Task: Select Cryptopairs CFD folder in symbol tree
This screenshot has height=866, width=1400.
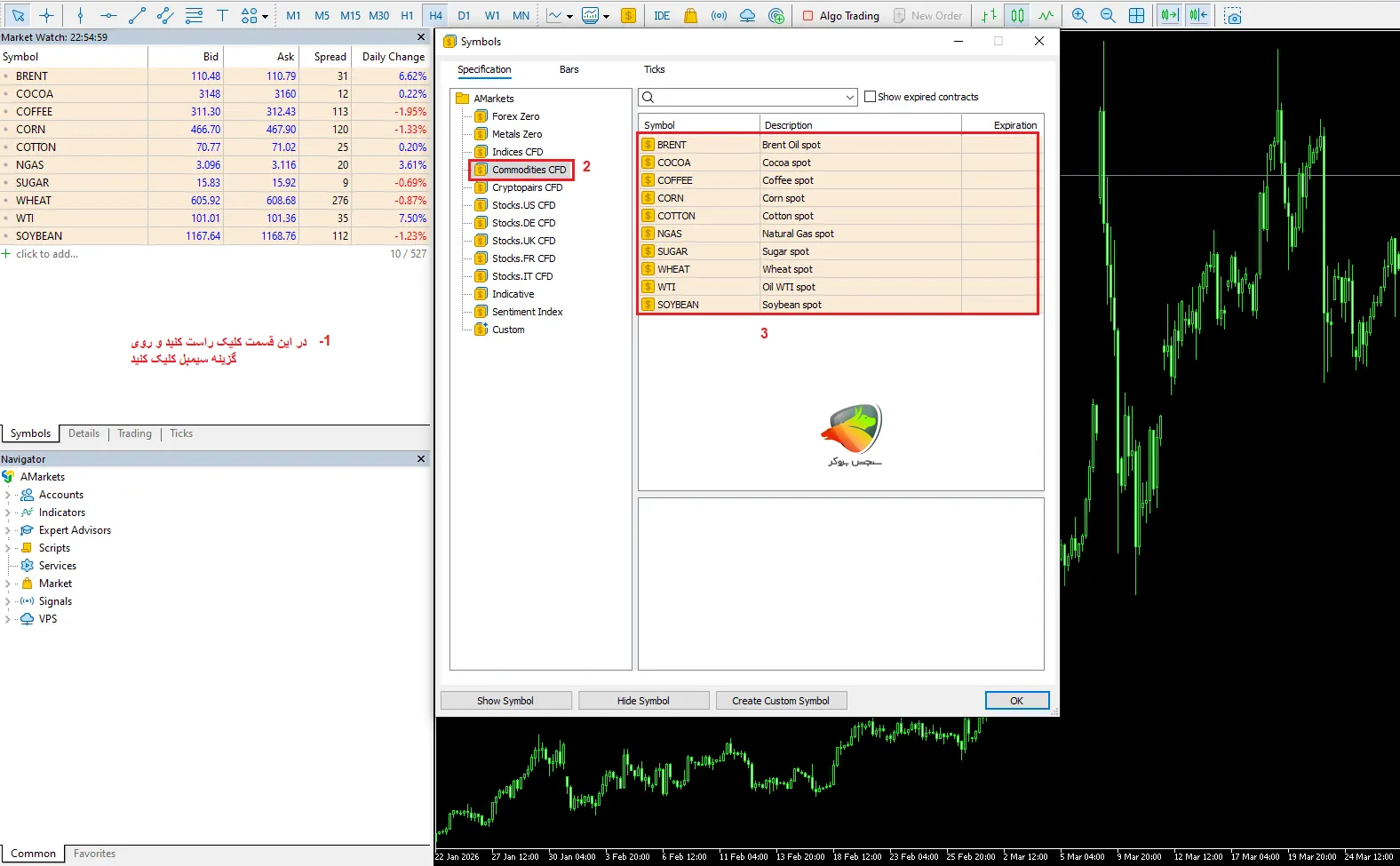Action: [x=527, y=187]
